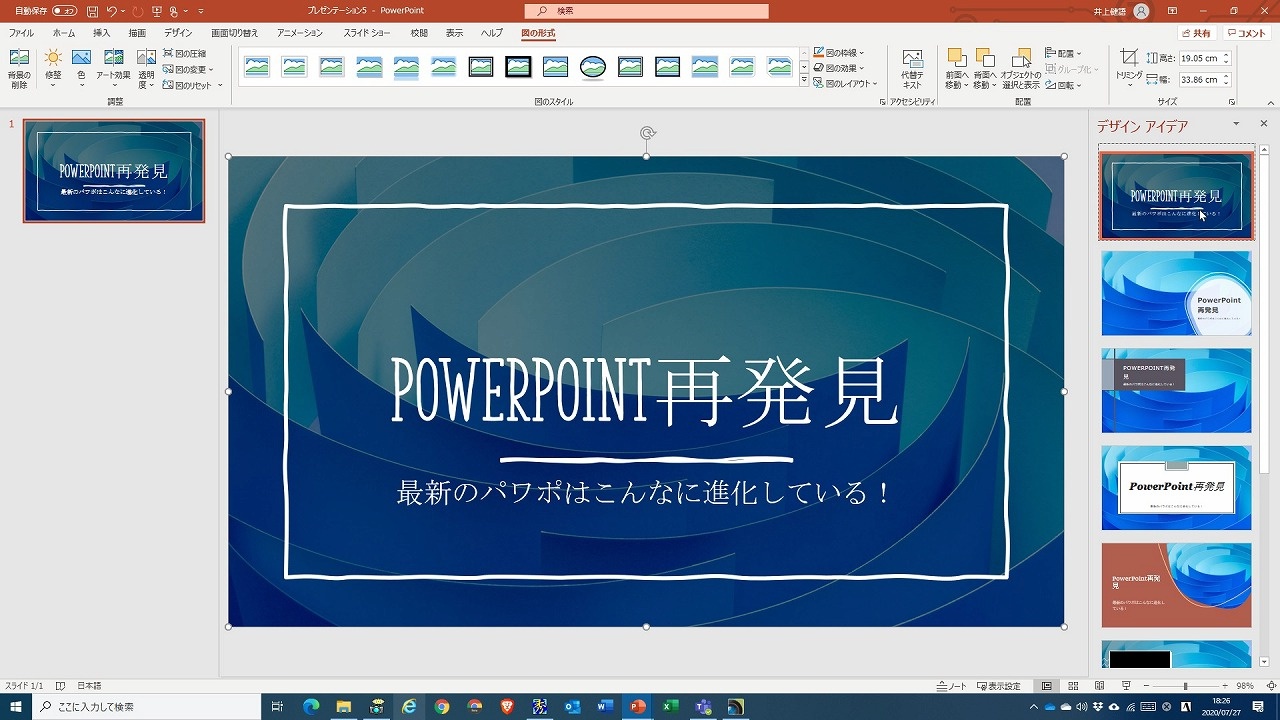The height and width of the screenshot is (720, 1280).
Task: Apply the first picture style in gallery
Action: [257, 67]
